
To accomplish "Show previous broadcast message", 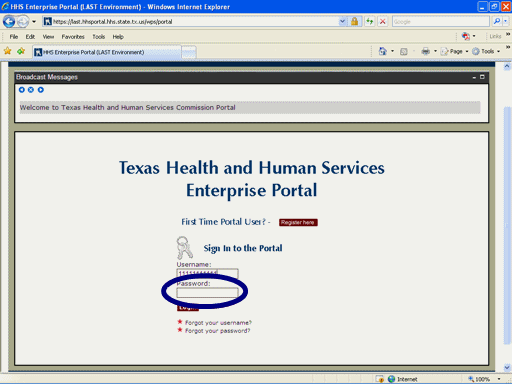I will [22, 90].
